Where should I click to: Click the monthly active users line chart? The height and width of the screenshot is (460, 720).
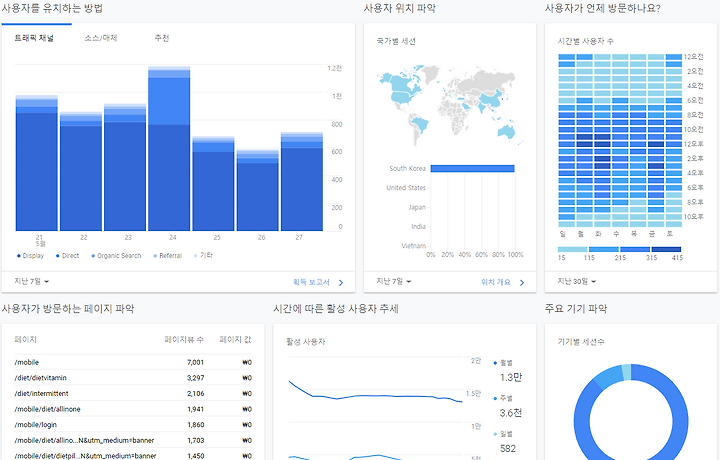pyautogui.click(x=376, y=394)
